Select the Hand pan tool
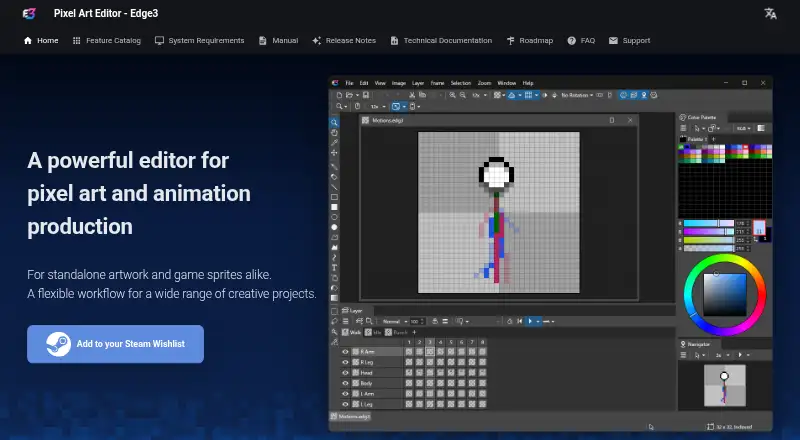800x440 pixels. 334,133
